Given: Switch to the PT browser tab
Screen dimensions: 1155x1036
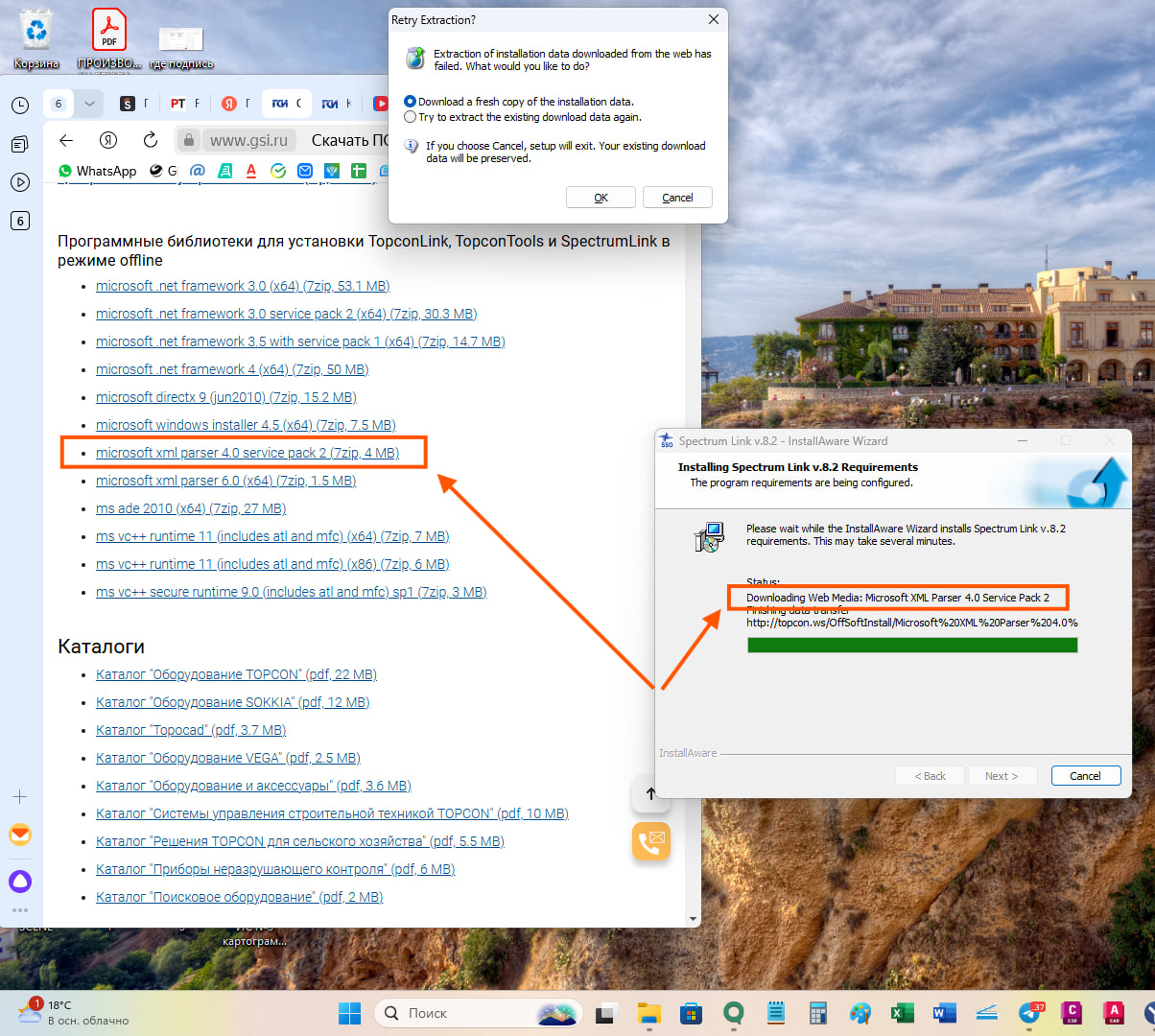Looking at the screenshot, I should [184, 104].
